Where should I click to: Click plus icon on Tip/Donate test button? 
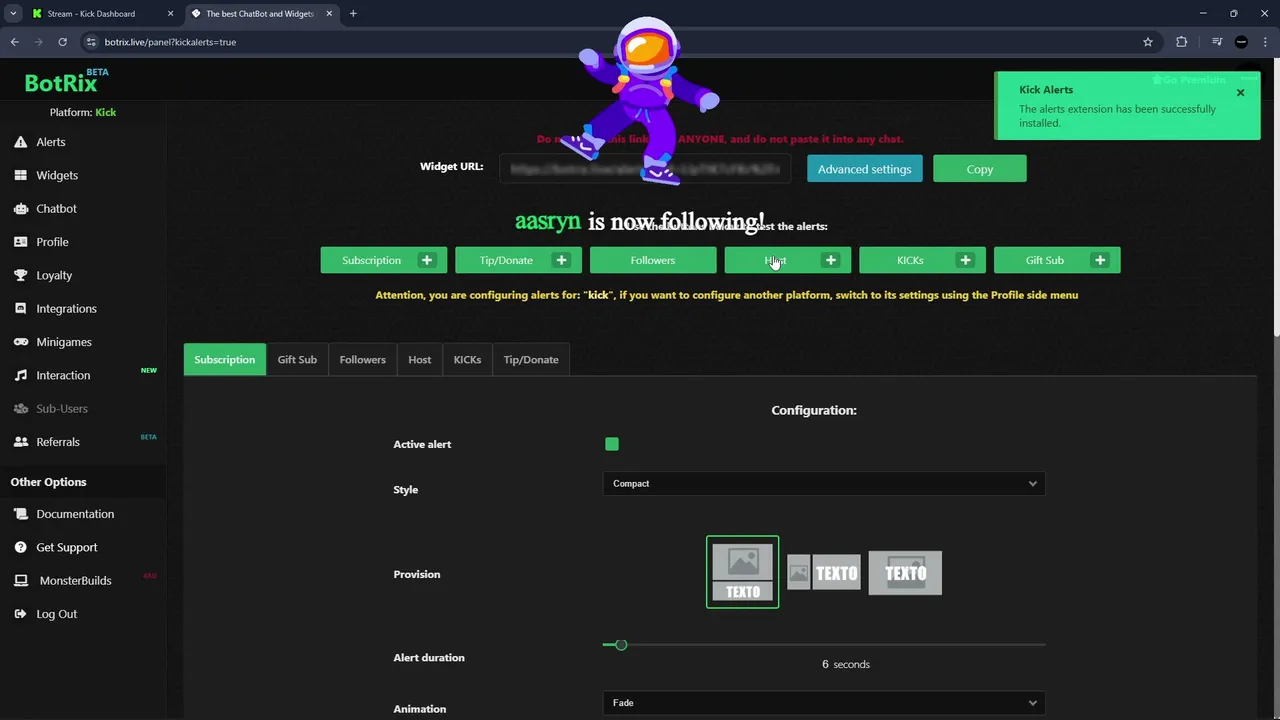coord(561,260)
